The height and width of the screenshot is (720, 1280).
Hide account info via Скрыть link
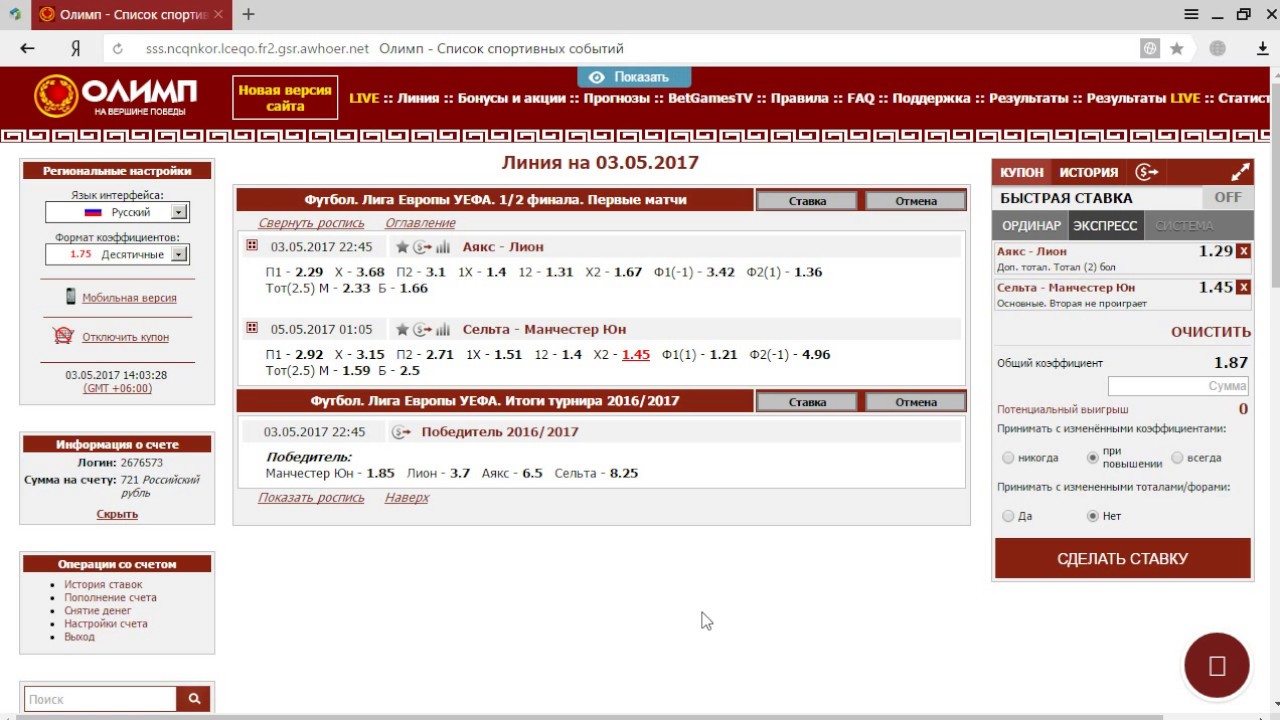(117, 514)
